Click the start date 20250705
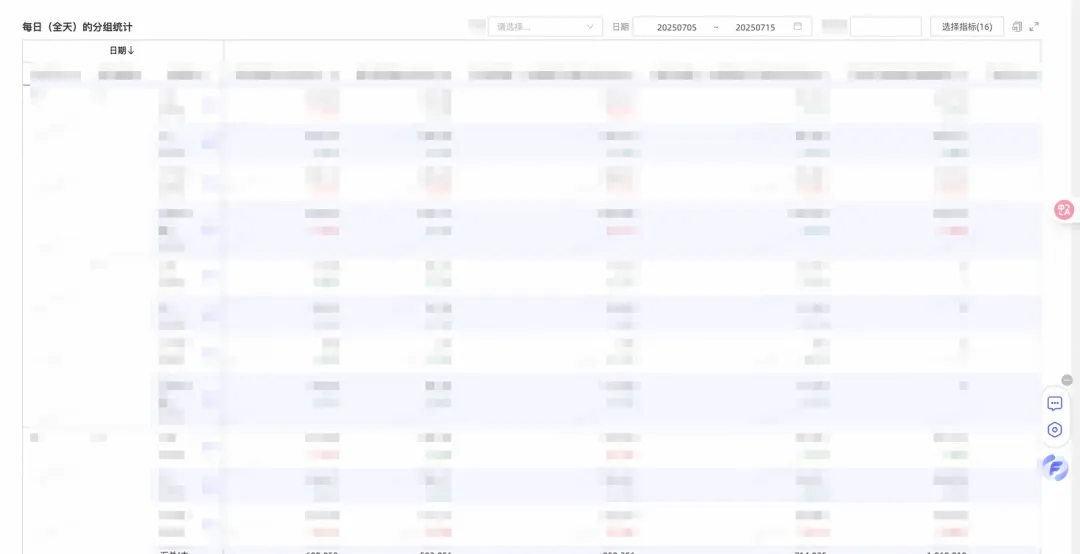 tap(676, 27)
